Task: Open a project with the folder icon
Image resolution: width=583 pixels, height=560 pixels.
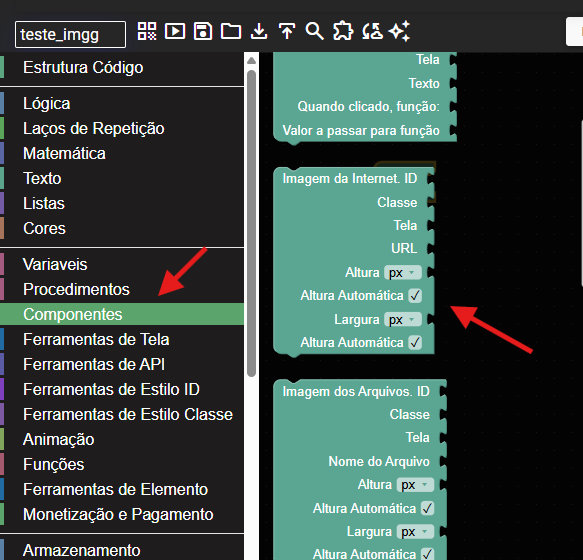Action: tap(231, 31)
